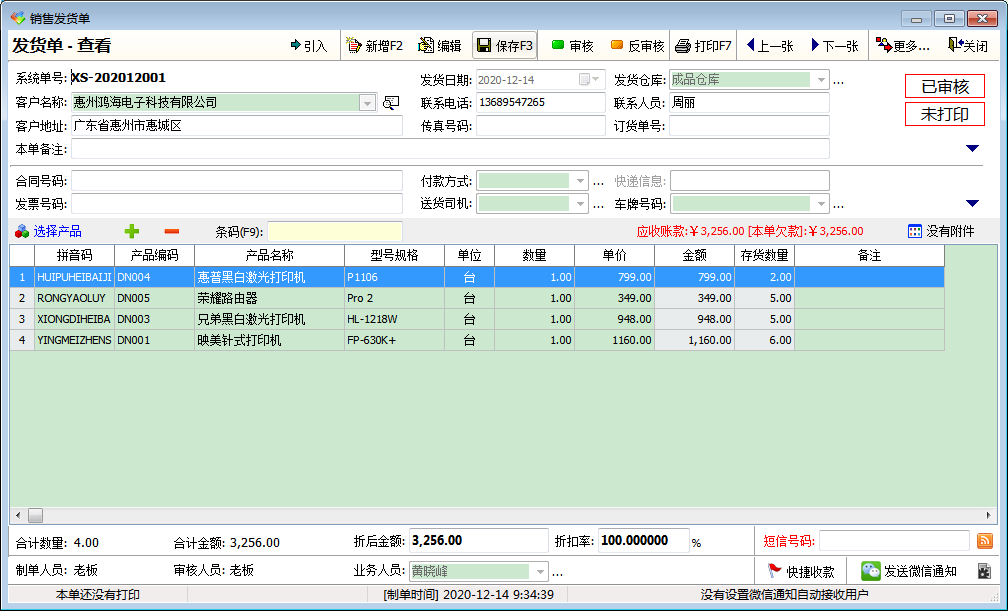Click the 条码(F9) barcode input field
Viewport: 1008px width, 611px height.
tap(334, 231)
